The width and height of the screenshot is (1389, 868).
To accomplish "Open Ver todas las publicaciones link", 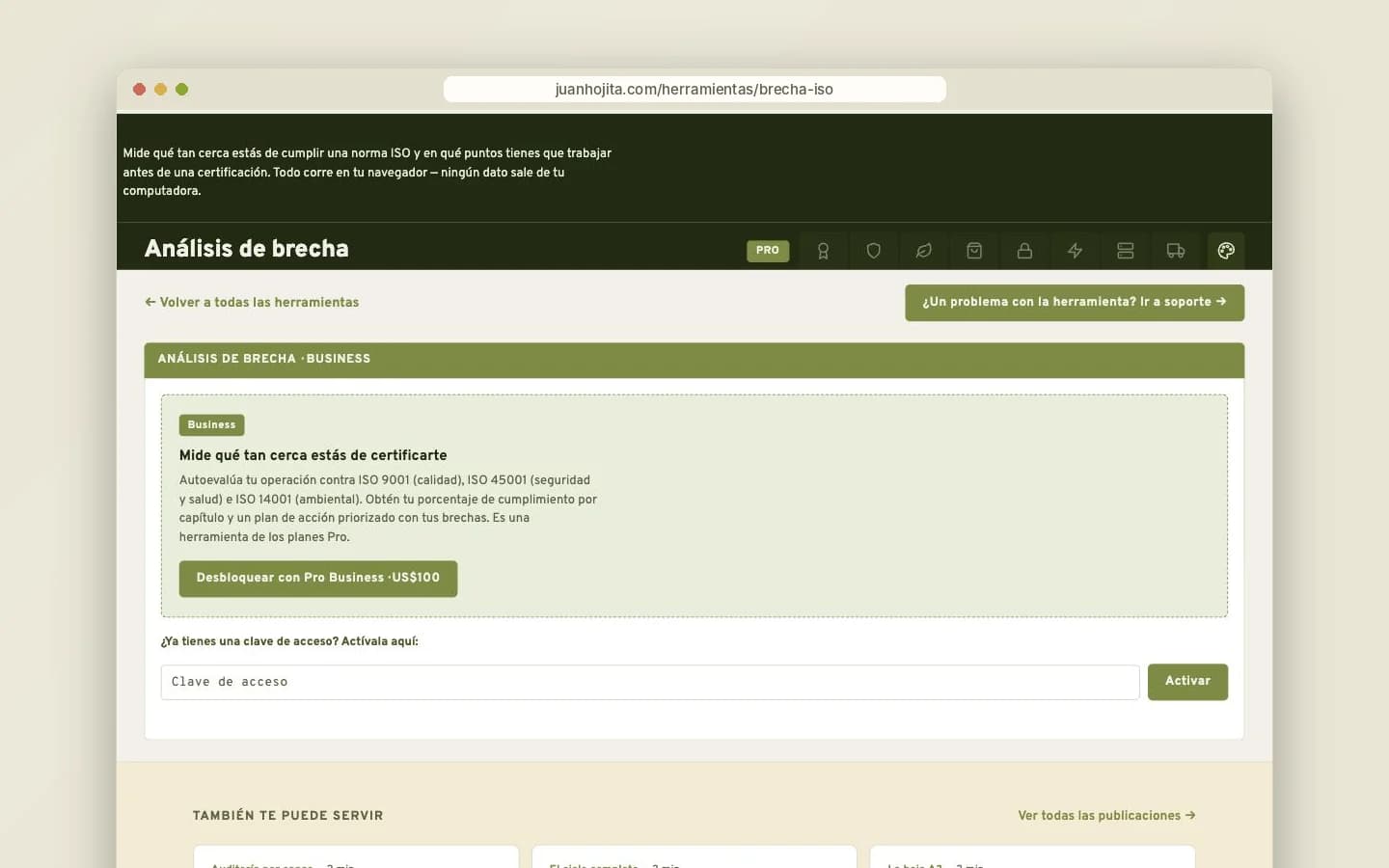I will tap(1106, 816).
